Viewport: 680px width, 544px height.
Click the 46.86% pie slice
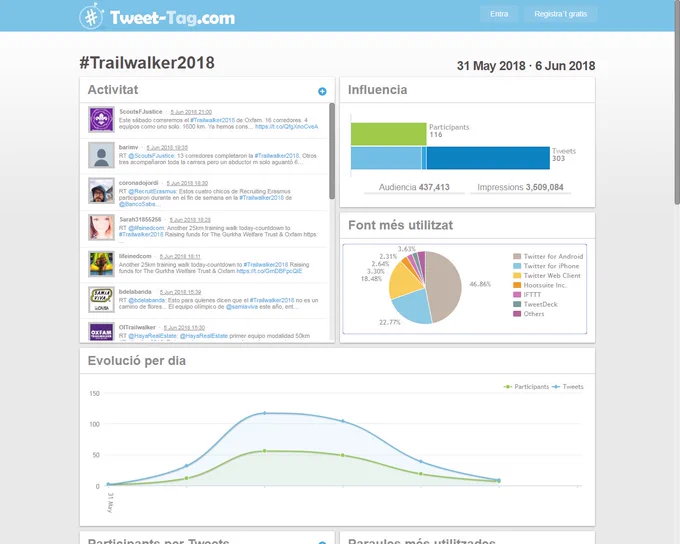445,286
